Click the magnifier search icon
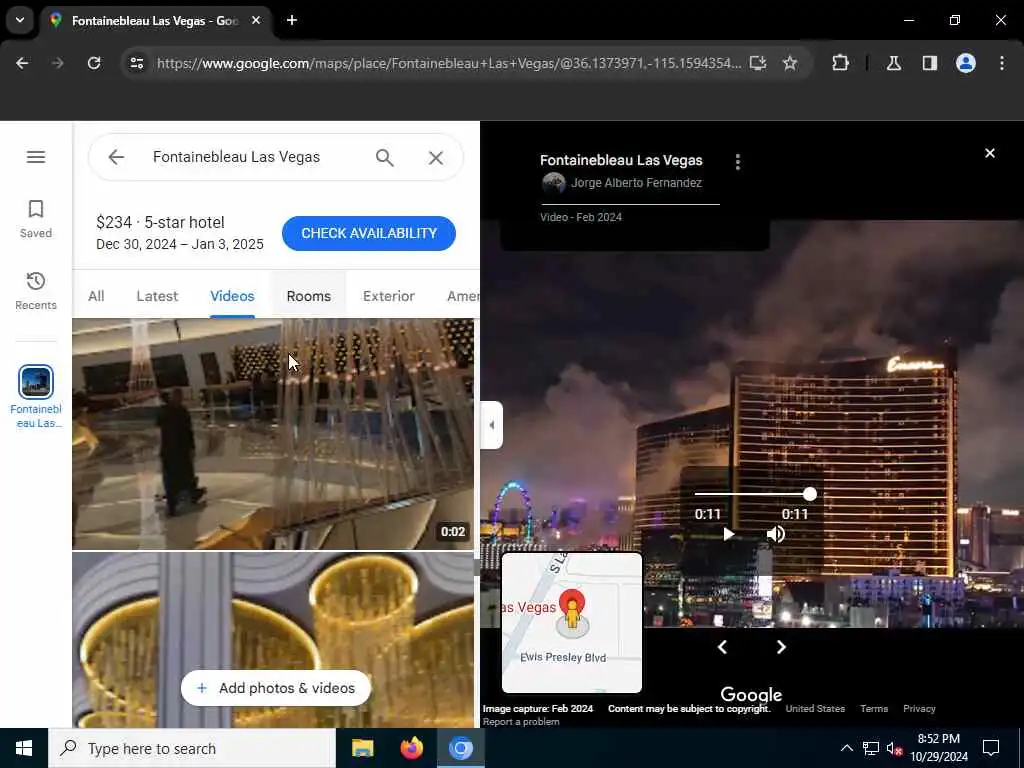The image size is (1024, 768). coord(385,157)
